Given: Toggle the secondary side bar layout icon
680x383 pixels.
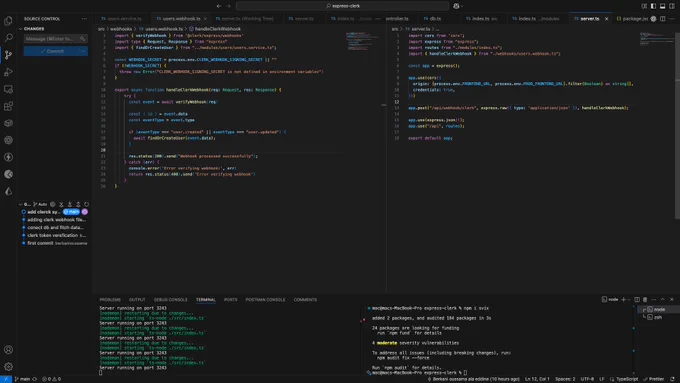Looking at the screenshot, I should [x=672, y=6].
